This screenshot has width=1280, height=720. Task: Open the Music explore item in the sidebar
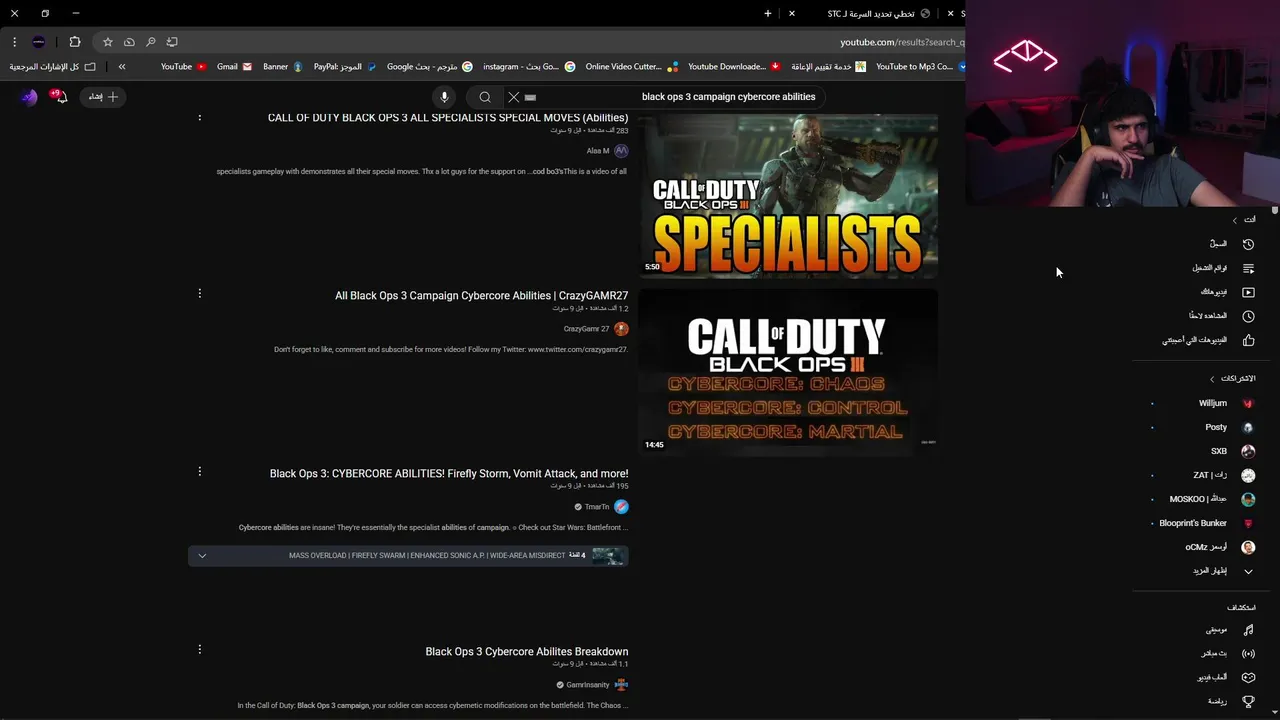1229,630
